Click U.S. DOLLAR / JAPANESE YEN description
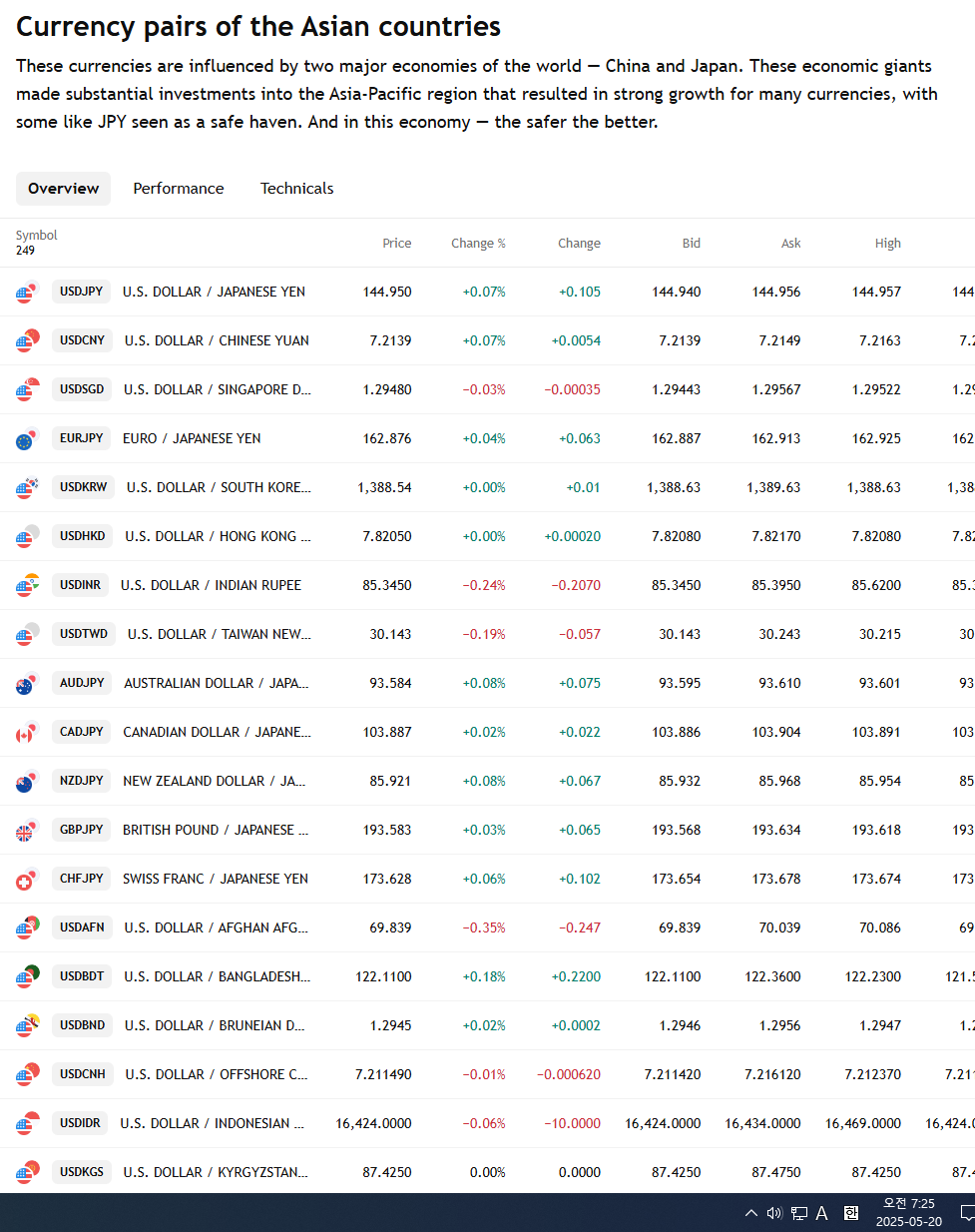 (214, 293)
